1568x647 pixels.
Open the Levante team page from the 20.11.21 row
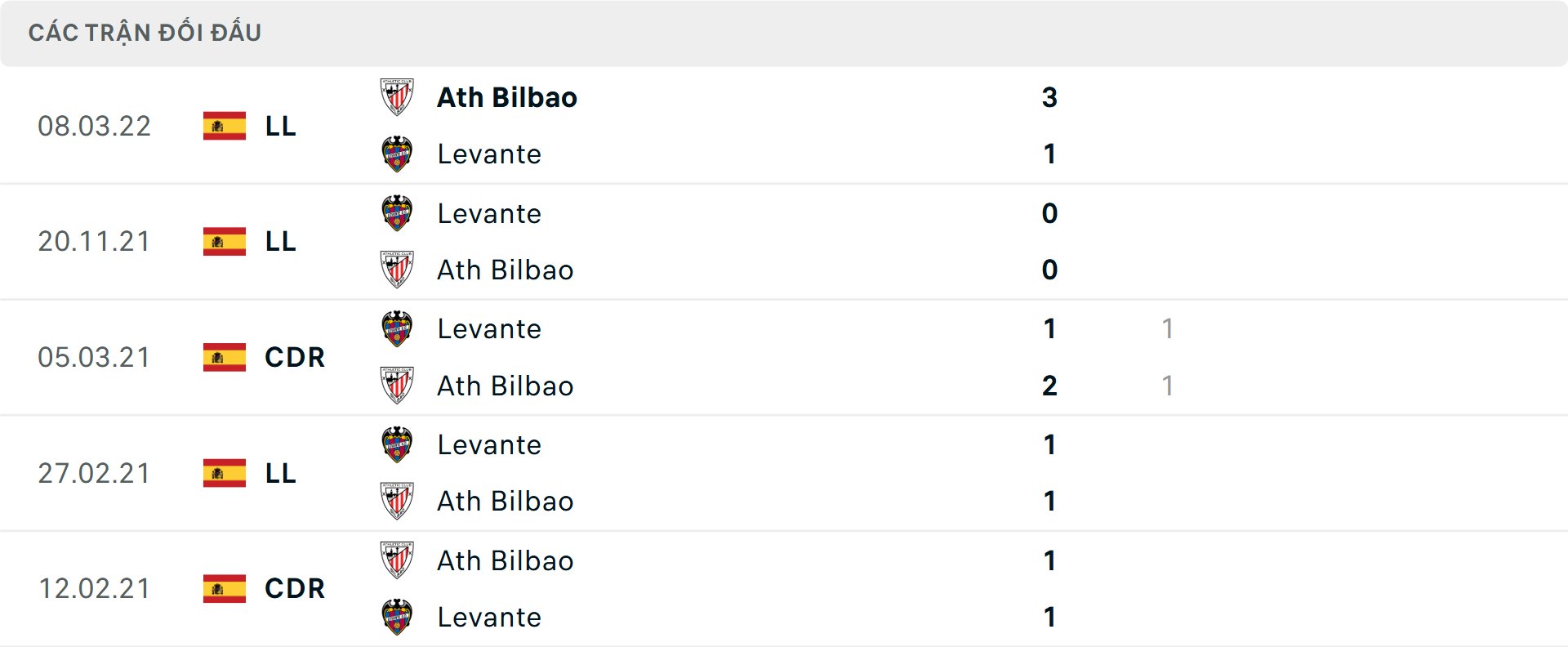489,213
